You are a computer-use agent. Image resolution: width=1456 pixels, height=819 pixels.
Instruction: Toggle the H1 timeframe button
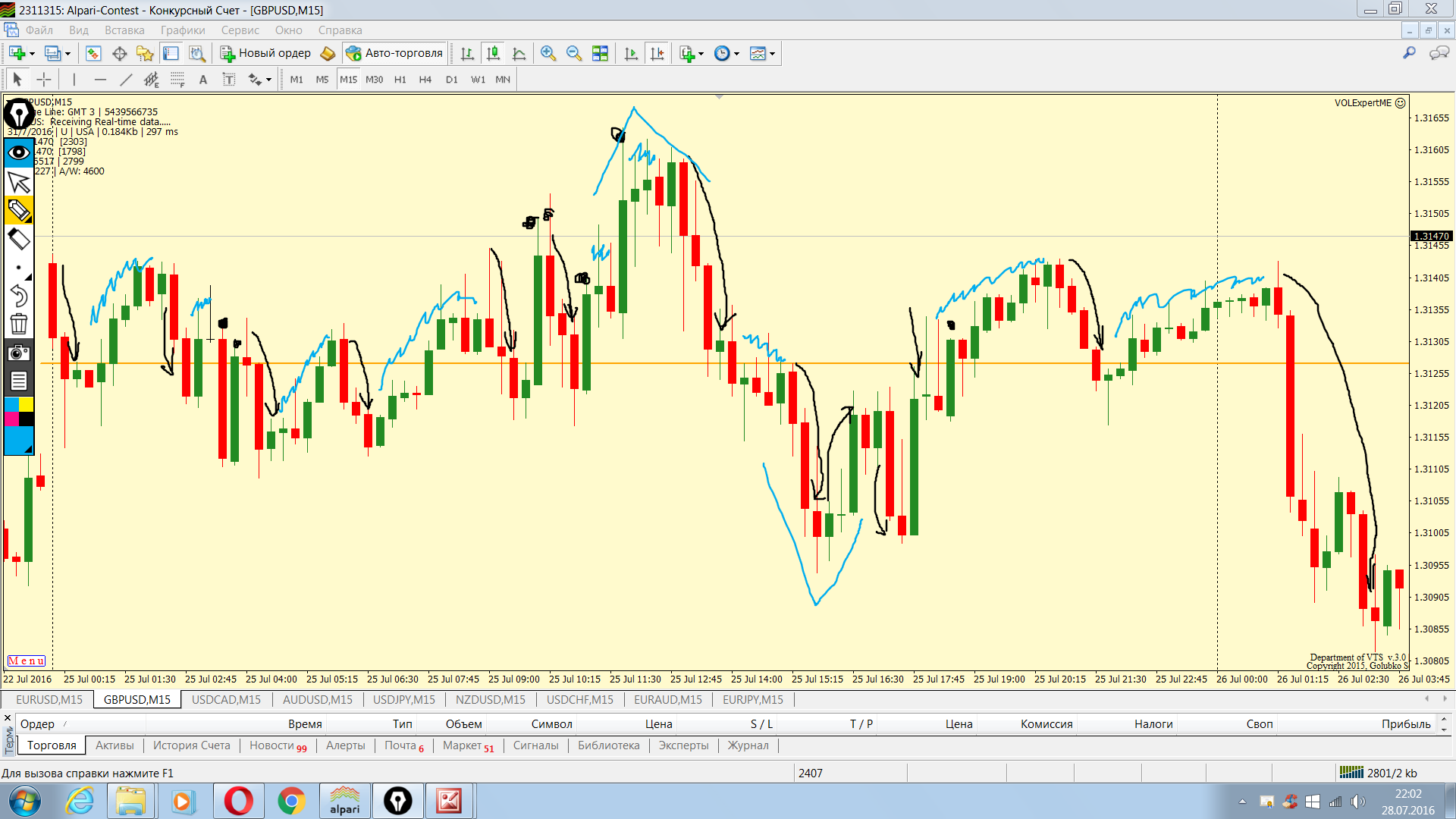coord(400,80)
